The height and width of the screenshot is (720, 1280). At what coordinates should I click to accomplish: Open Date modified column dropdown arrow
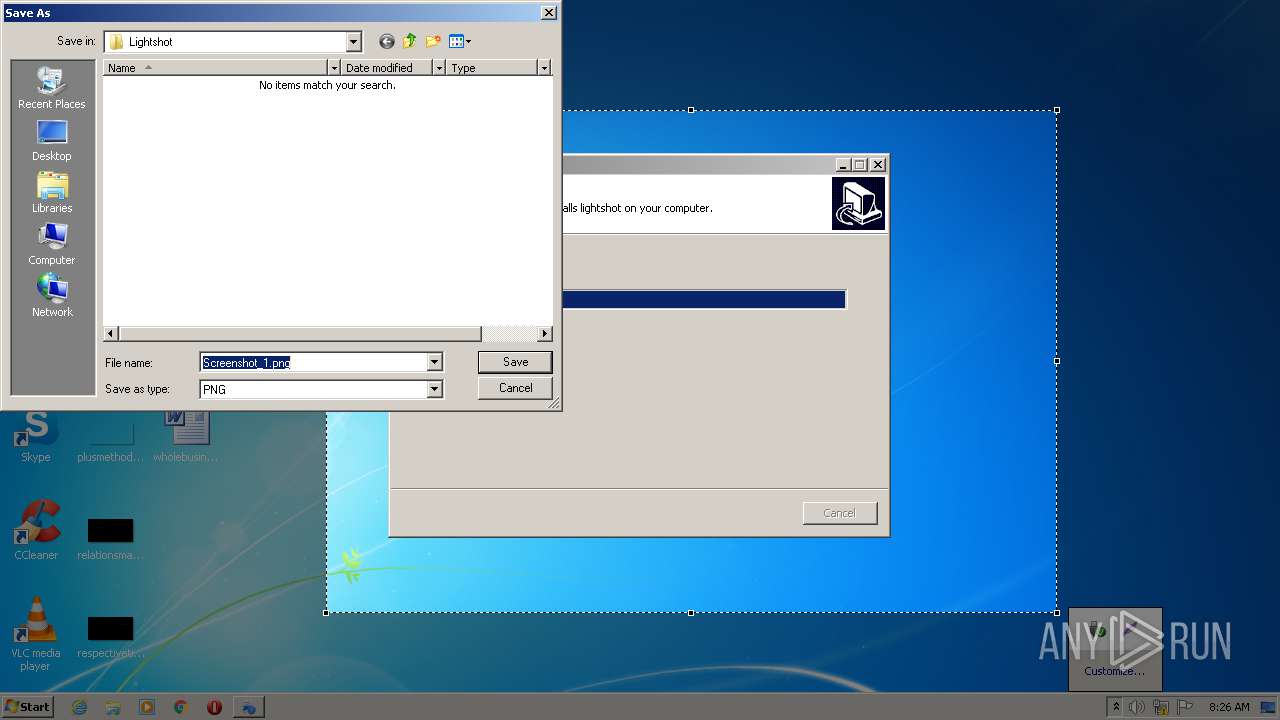[x=438, y=68]
